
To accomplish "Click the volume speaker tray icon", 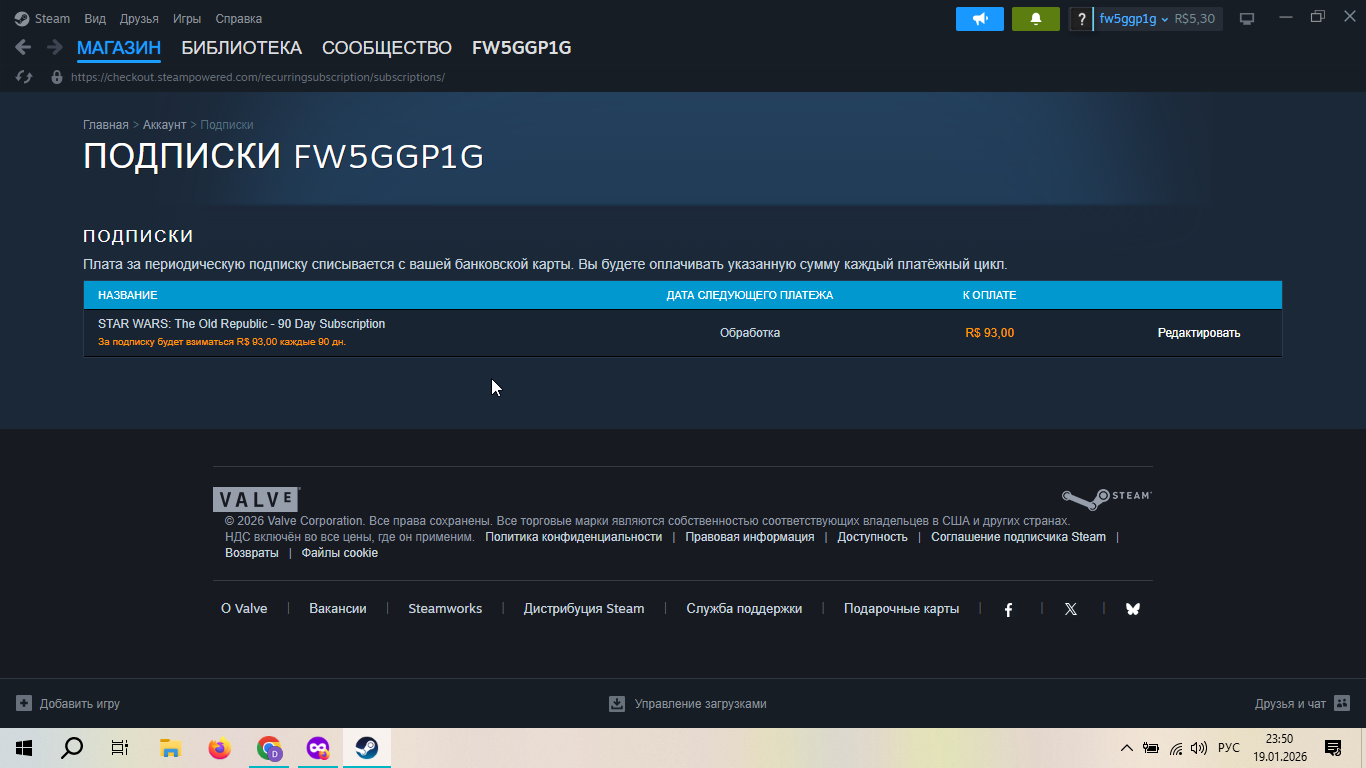I will 1199,748.
